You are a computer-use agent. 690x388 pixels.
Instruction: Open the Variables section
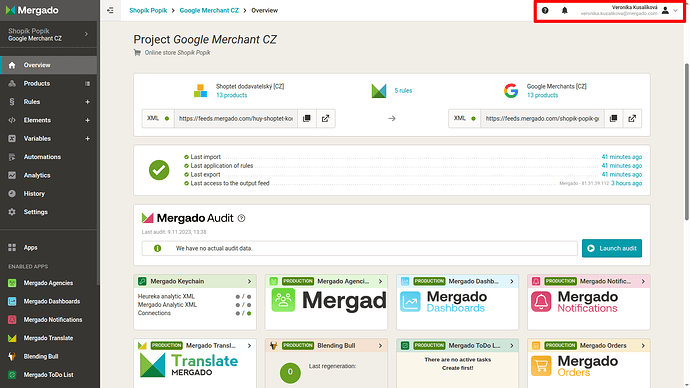point(37,139)
